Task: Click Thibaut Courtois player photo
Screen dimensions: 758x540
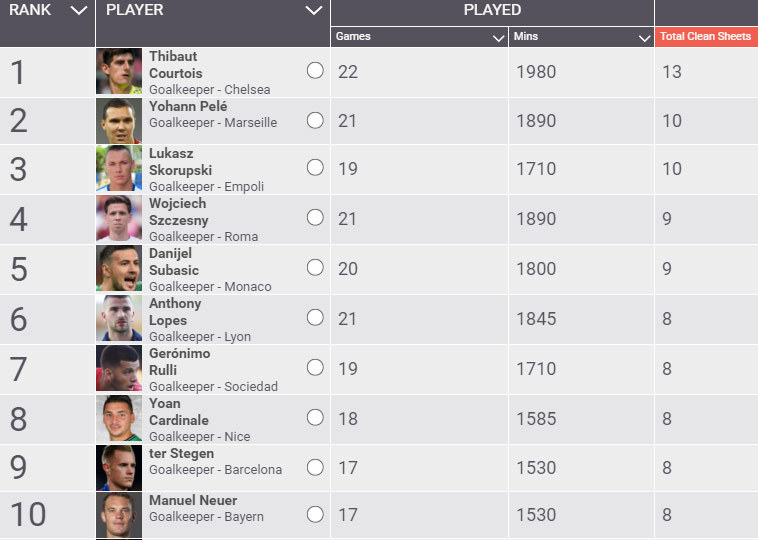Action: (x=119, y=72)
